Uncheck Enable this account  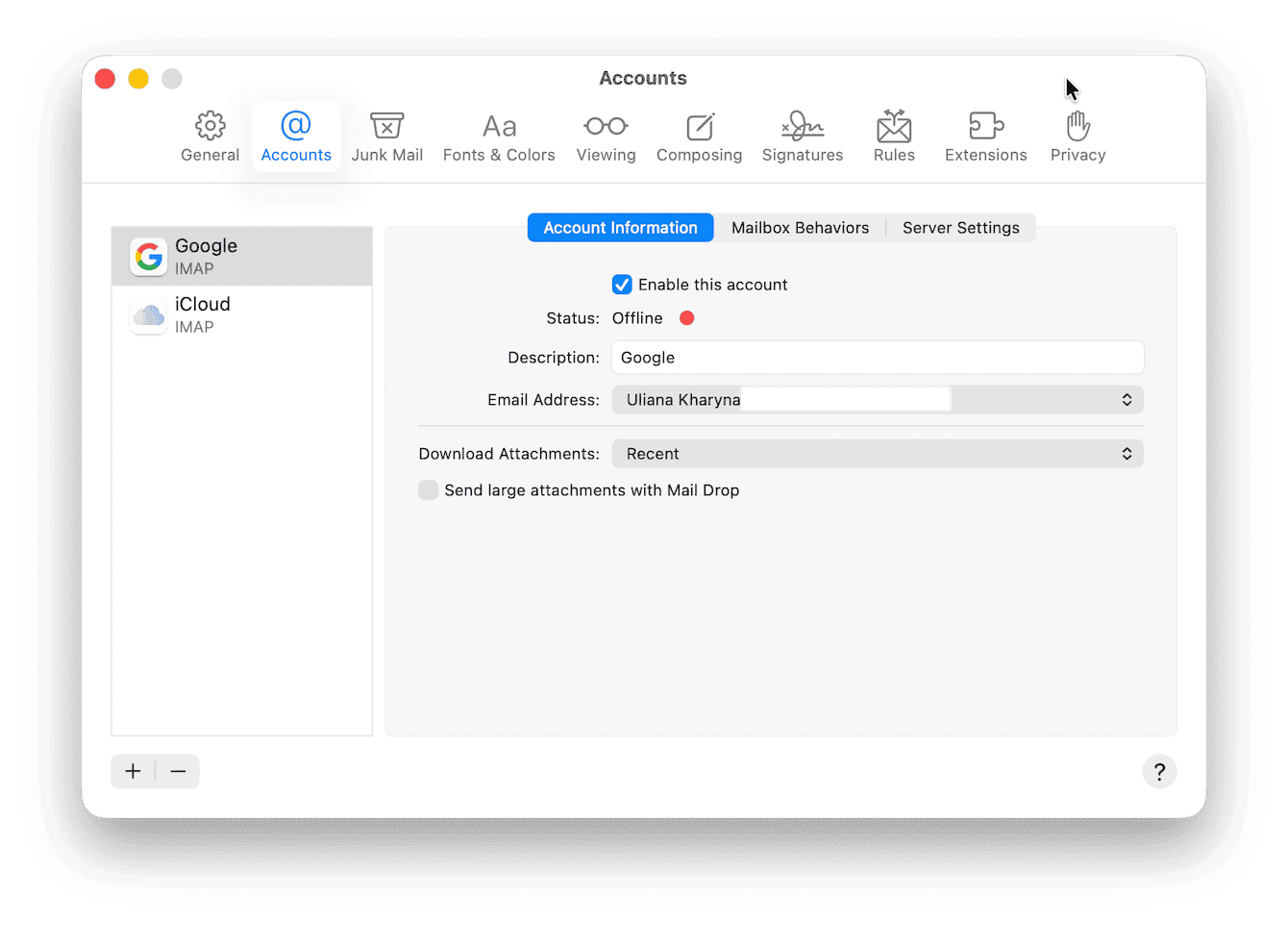tap(622, 284)
